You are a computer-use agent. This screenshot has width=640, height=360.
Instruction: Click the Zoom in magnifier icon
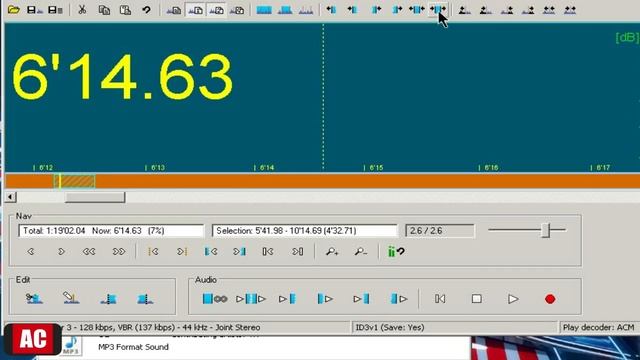click(332, 252)
